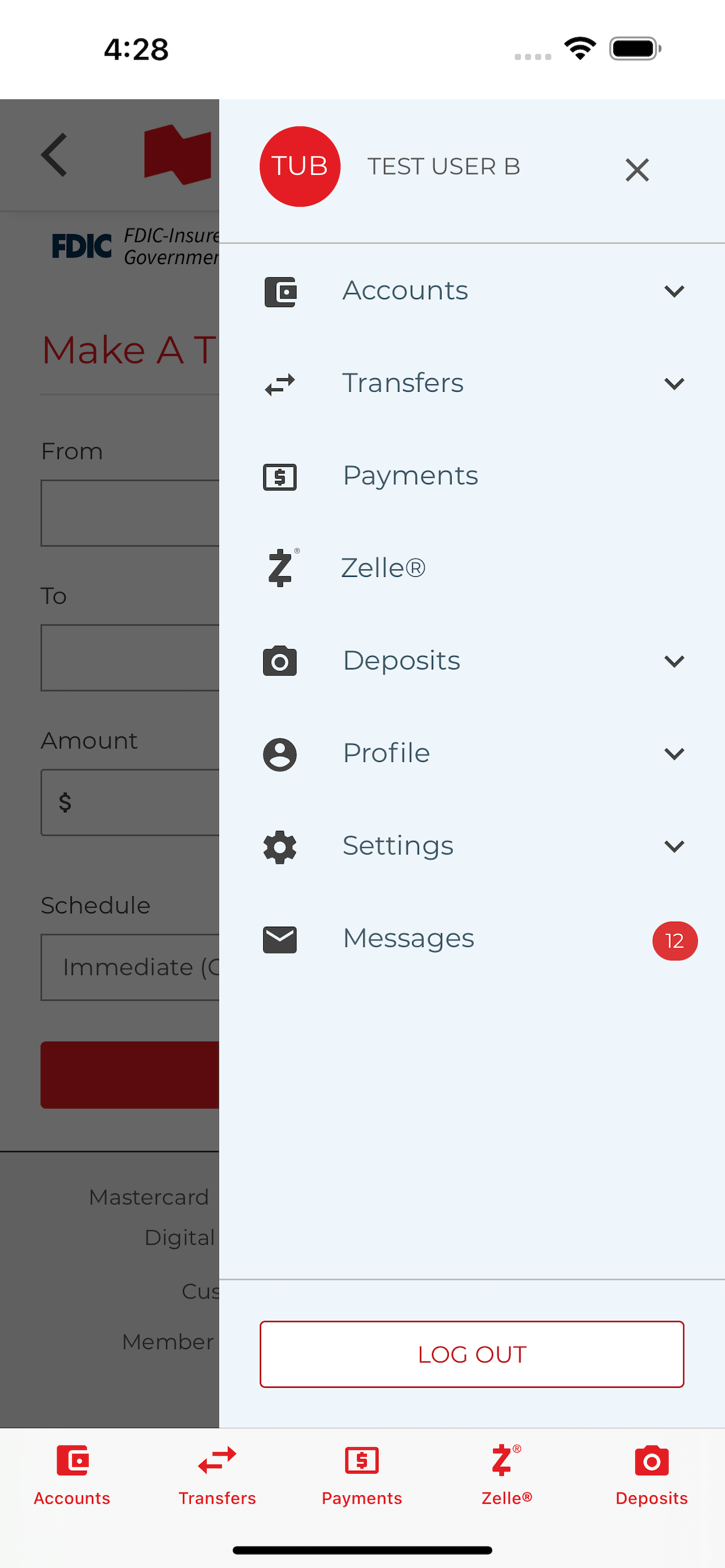Open Payments via the dollar bill icon
Viewport: 725px width, 1568px height.
pos(280,476)
